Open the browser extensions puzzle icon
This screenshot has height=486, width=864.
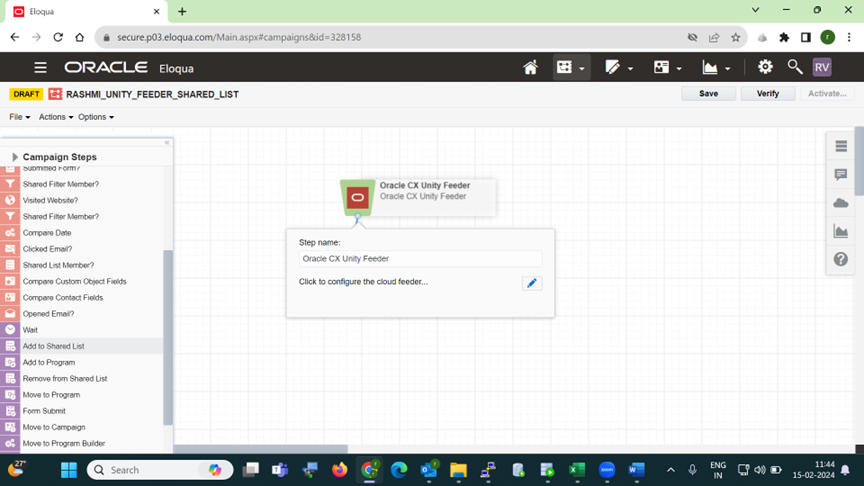(784, 37)
